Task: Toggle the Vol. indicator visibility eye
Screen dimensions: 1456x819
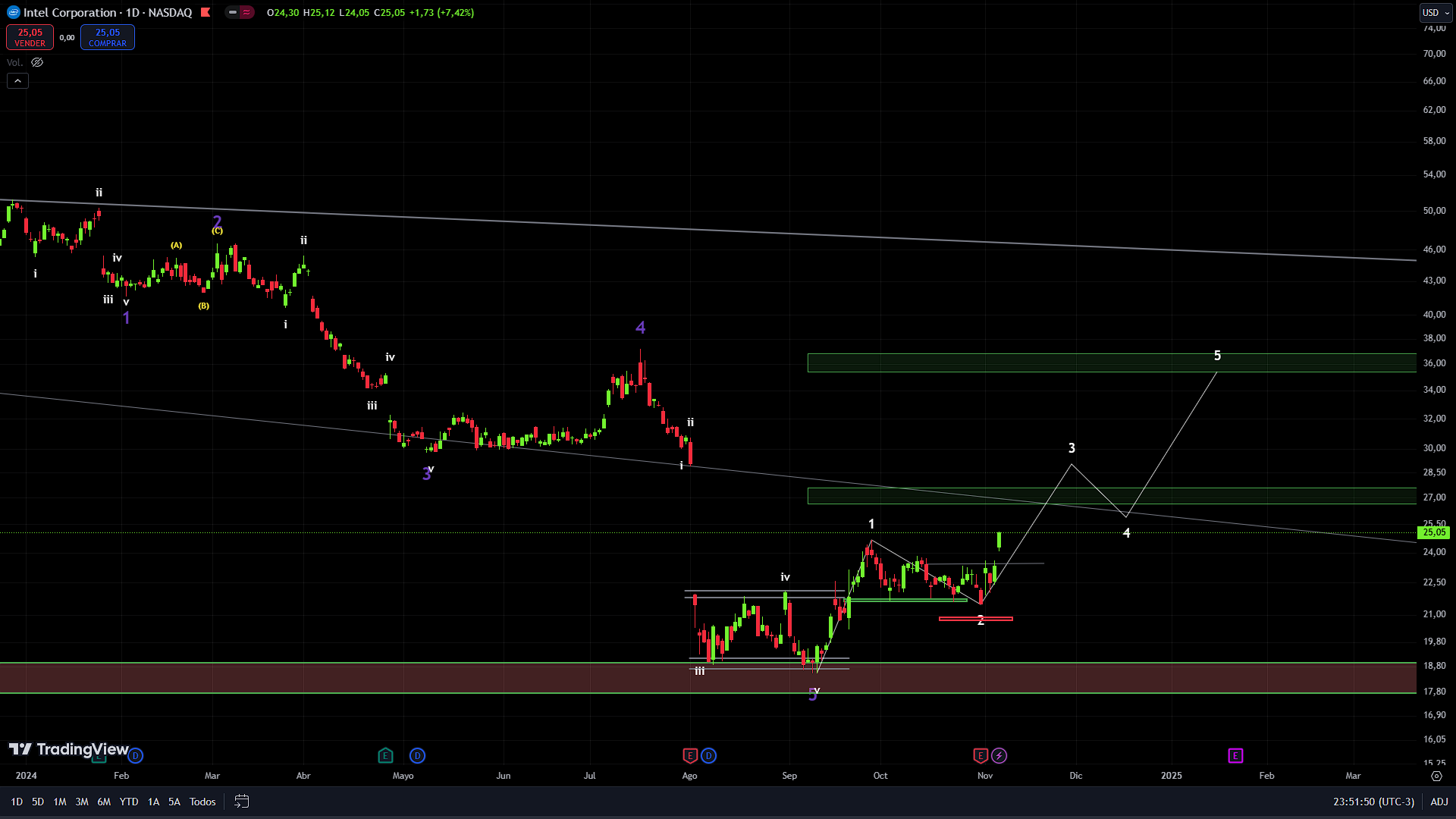Action: point(37,62)
